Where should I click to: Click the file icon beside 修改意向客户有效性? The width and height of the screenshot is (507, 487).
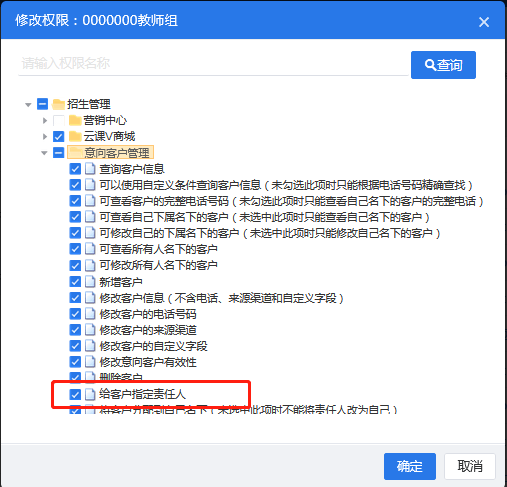click(90, 362)
